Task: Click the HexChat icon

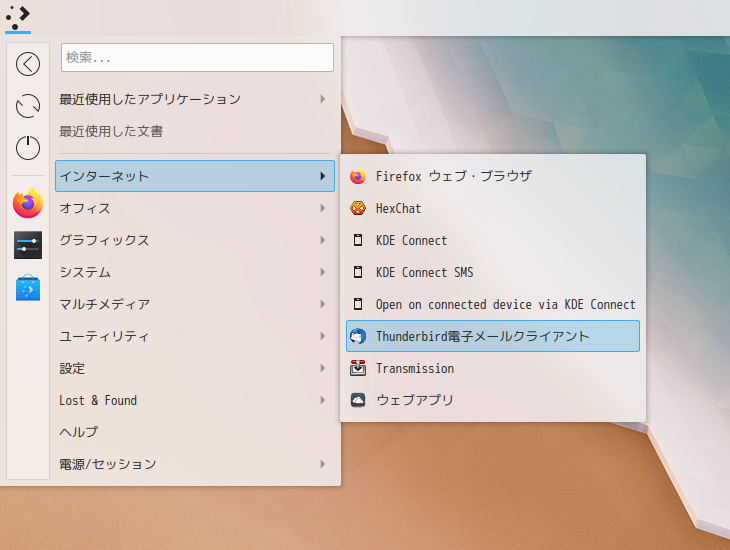Action: pyautogui.click(x=358, y=208)
